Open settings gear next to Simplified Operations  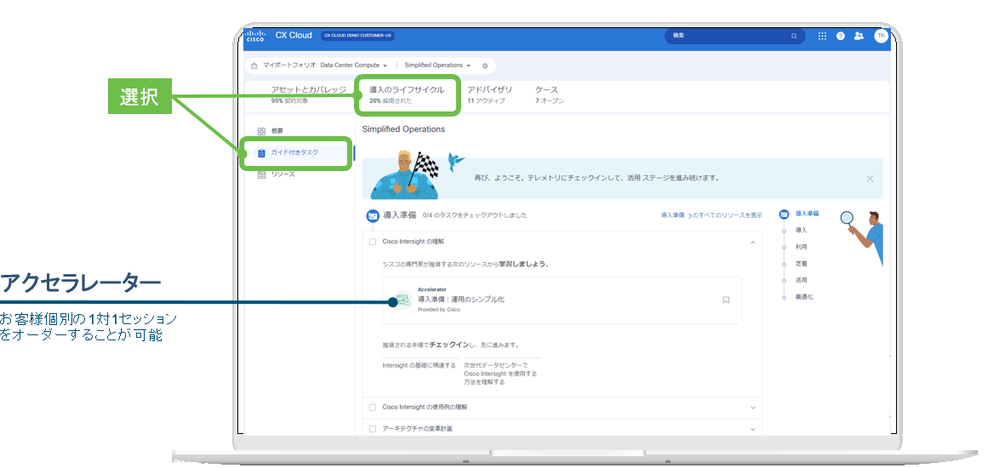point(485,66)
